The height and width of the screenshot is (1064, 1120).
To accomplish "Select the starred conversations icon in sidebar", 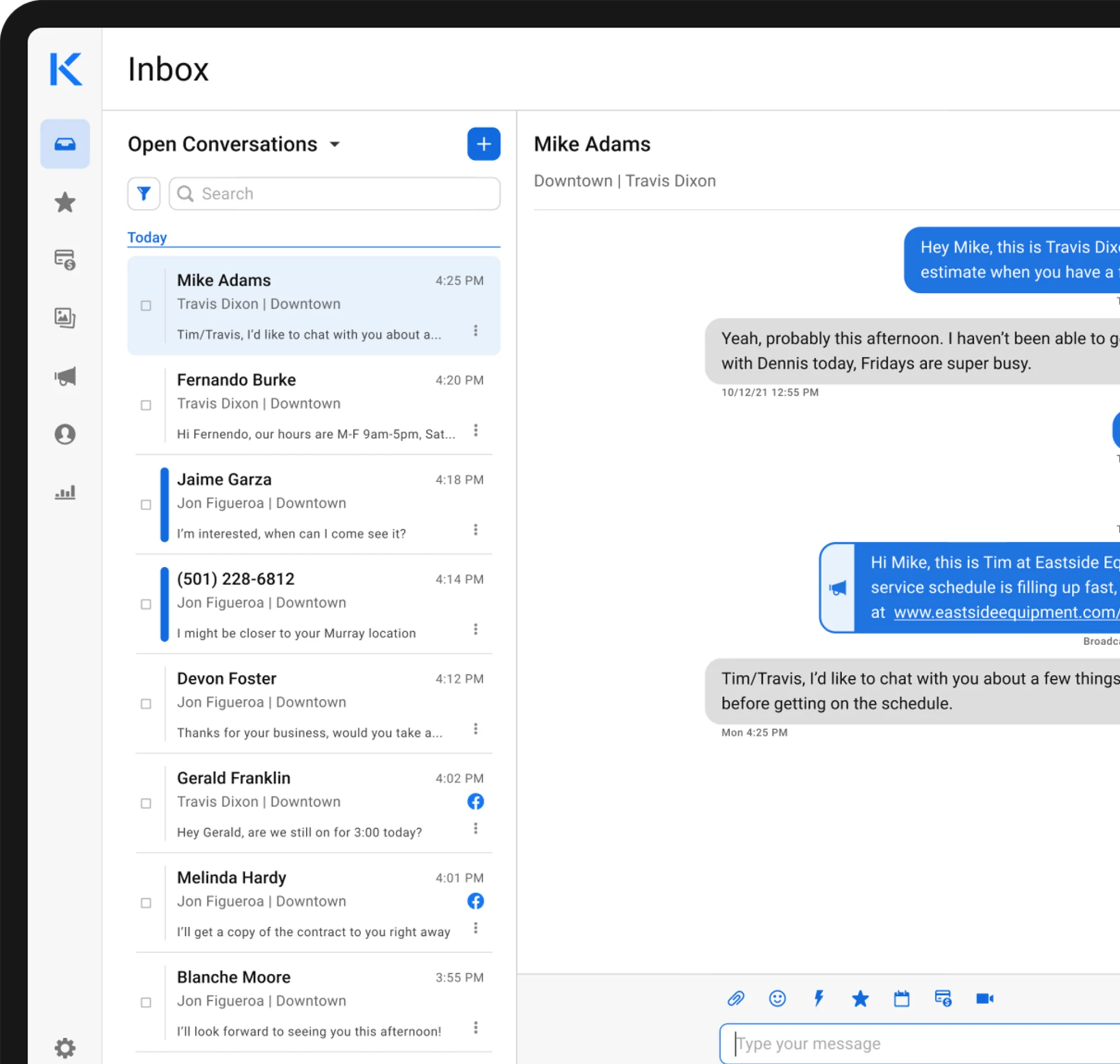I will 64,203.
